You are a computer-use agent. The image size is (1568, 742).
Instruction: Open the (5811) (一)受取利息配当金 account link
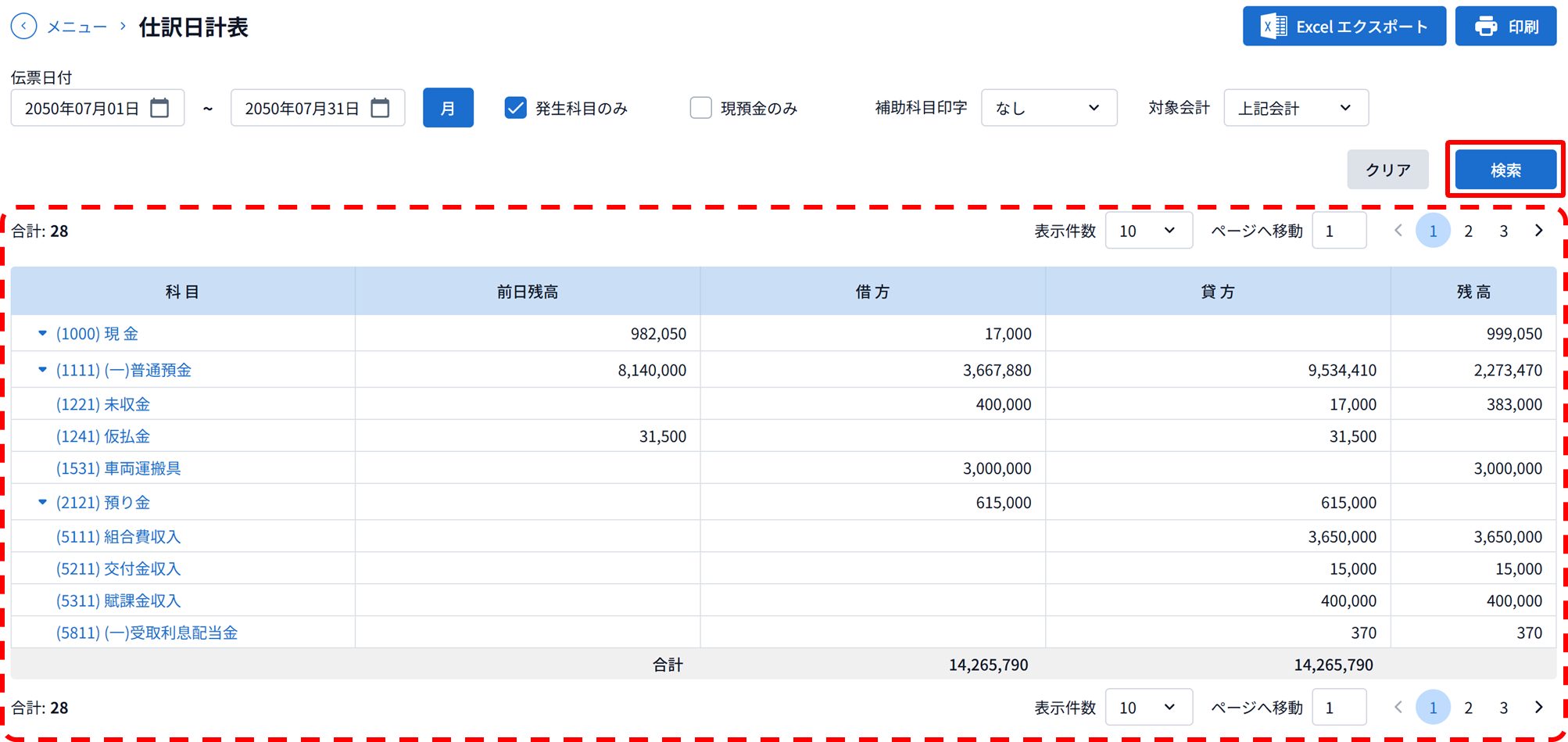coord(147,633)
